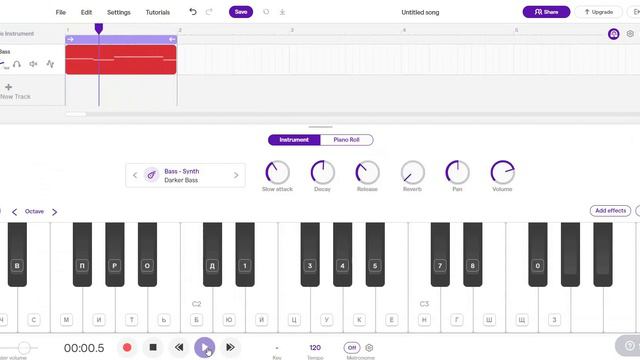Image resolution: width=640 pixels, height=360 pixels.
Task: Click the Share button
Action: [546, 12]
